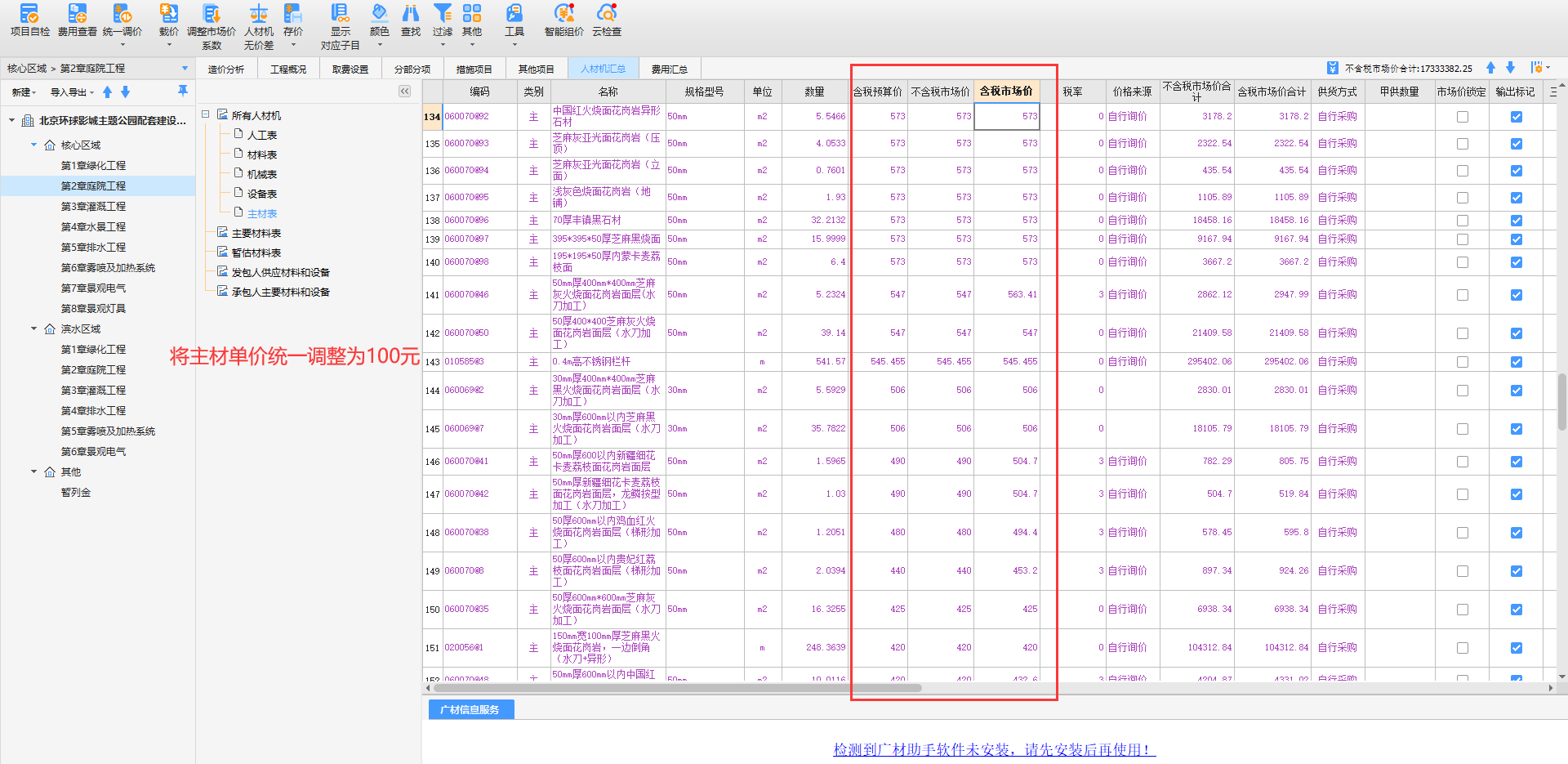The height and width of the screenshot is (764, 1568).
Task: Check 市场价锁定 for row 145
Action: point(1463,429)
